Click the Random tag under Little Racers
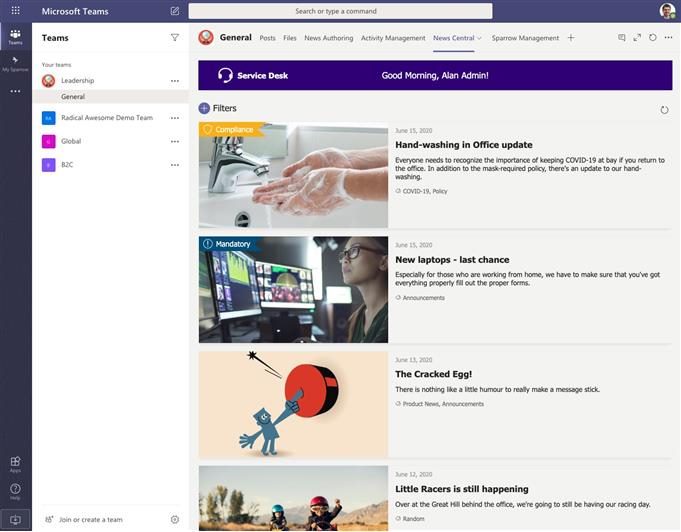This screenshot has width=681, height=532. click(x=413, y=519)
